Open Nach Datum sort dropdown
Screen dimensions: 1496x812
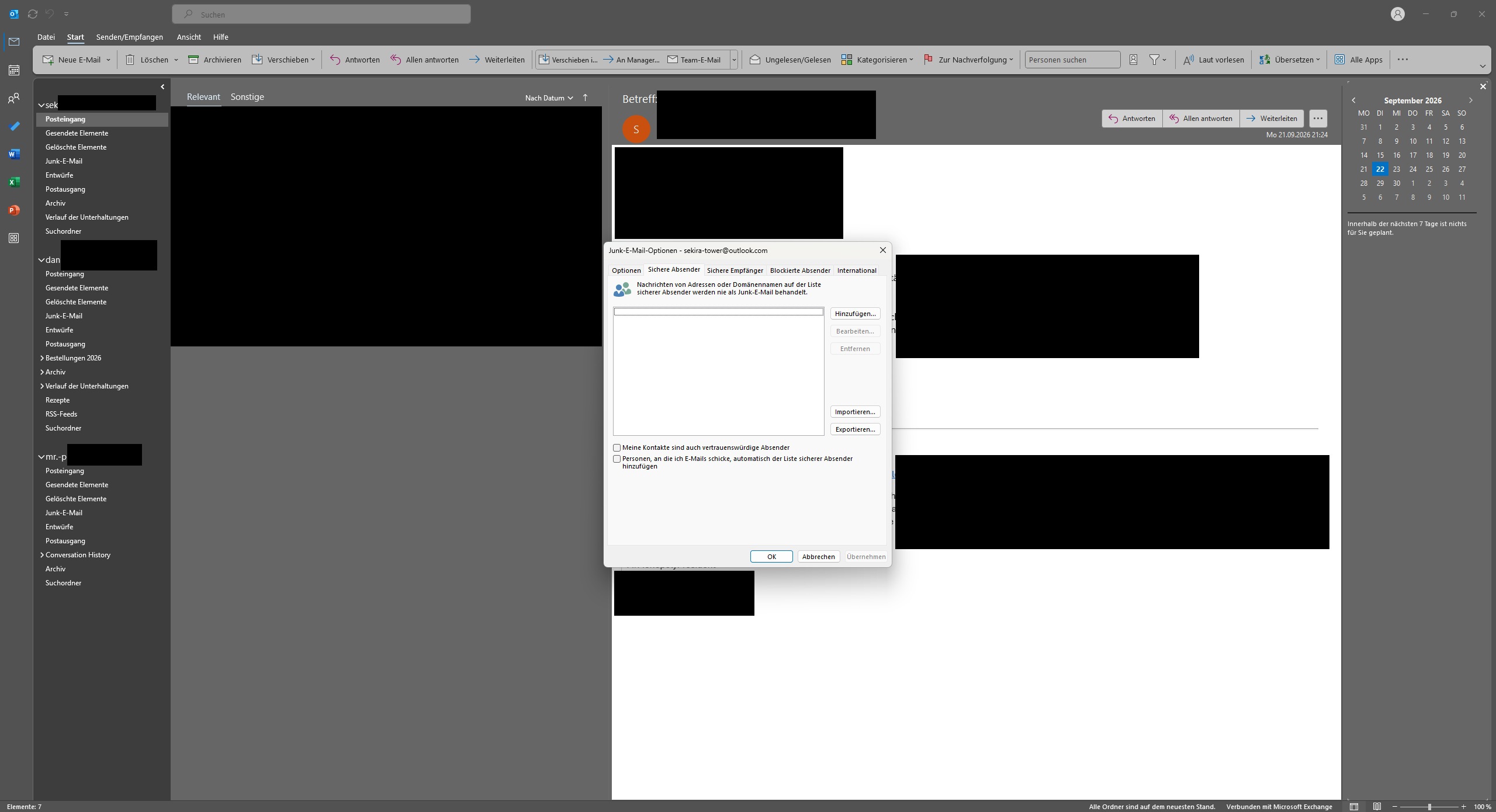point(549,98)
